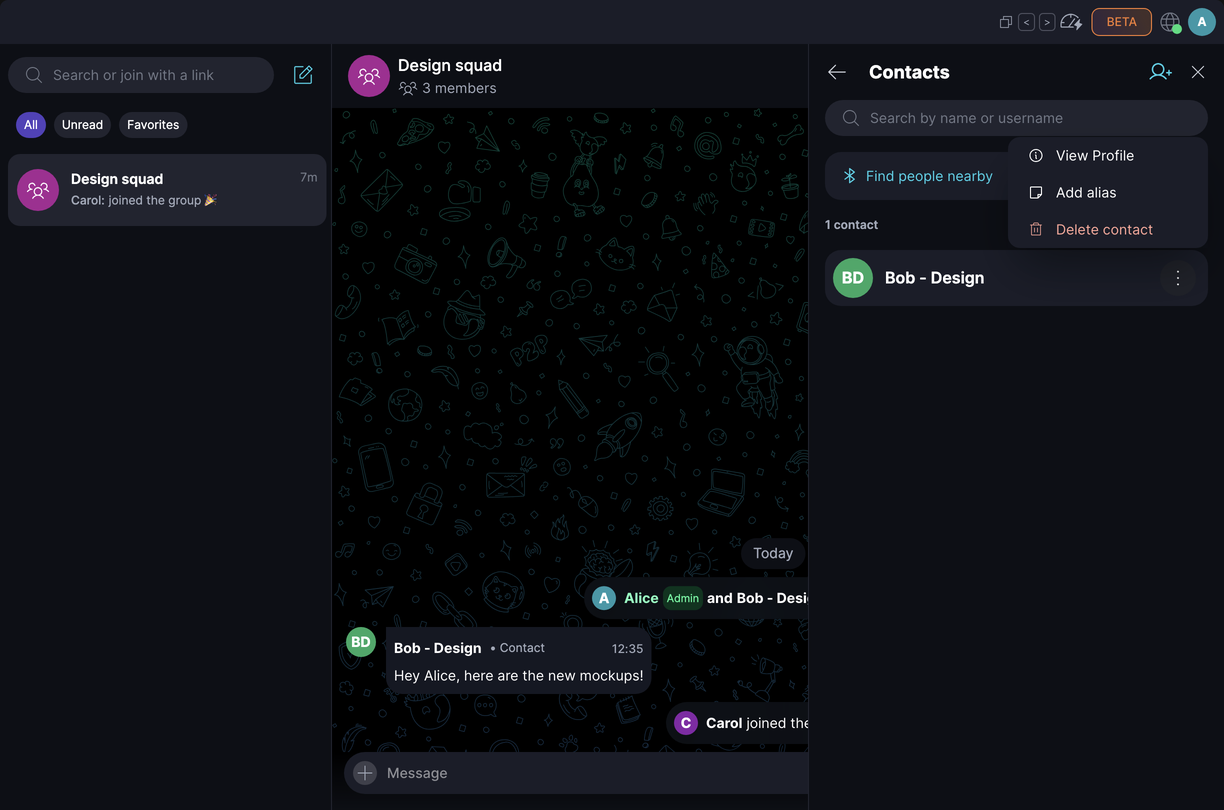Select the All filter chip
Image resolution: width=1224 pixels, height=810 pixels.
pyautogui.click(x=31, y=125)
